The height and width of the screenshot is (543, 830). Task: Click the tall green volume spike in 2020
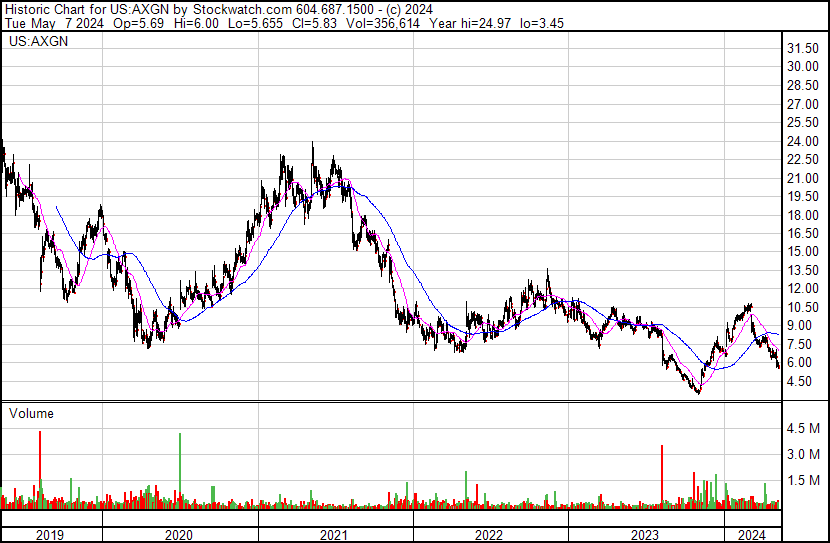[180, 470]
